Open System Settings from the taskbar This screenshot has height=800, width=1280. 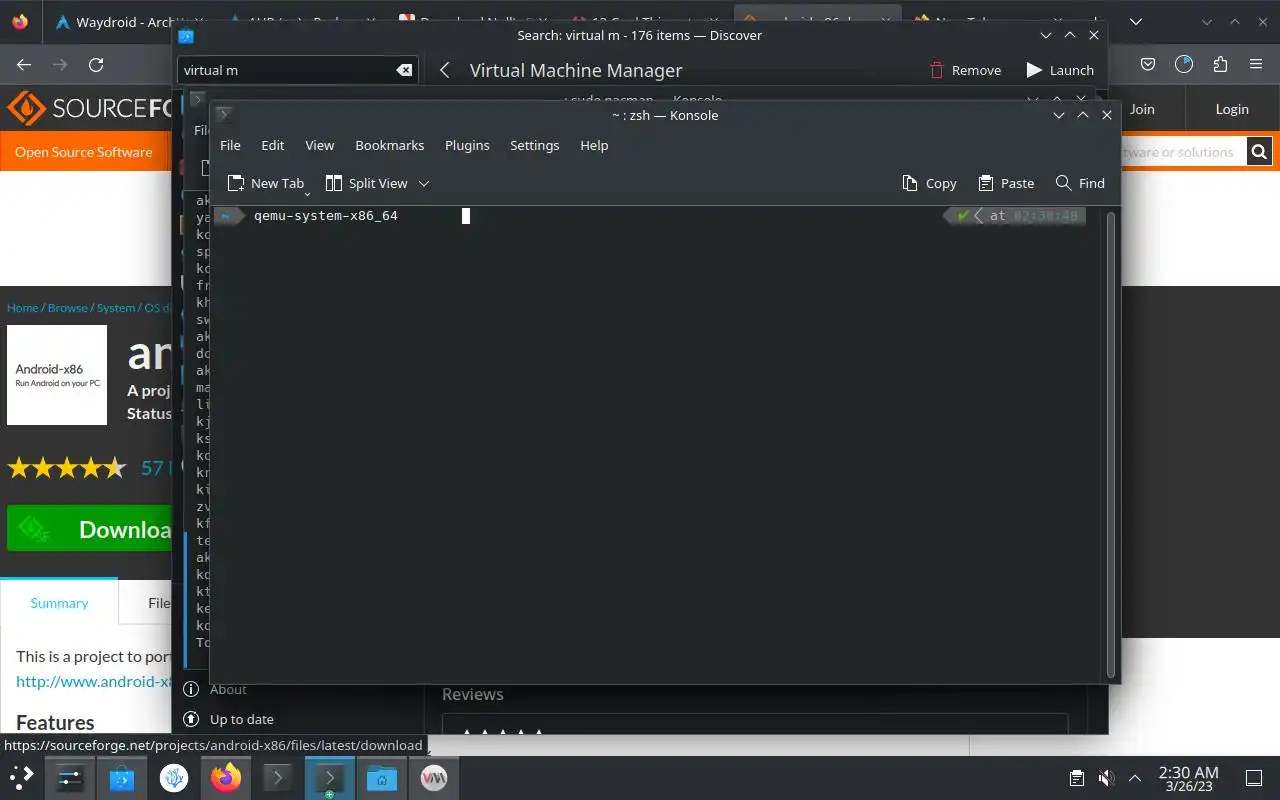tap(69, 777)
